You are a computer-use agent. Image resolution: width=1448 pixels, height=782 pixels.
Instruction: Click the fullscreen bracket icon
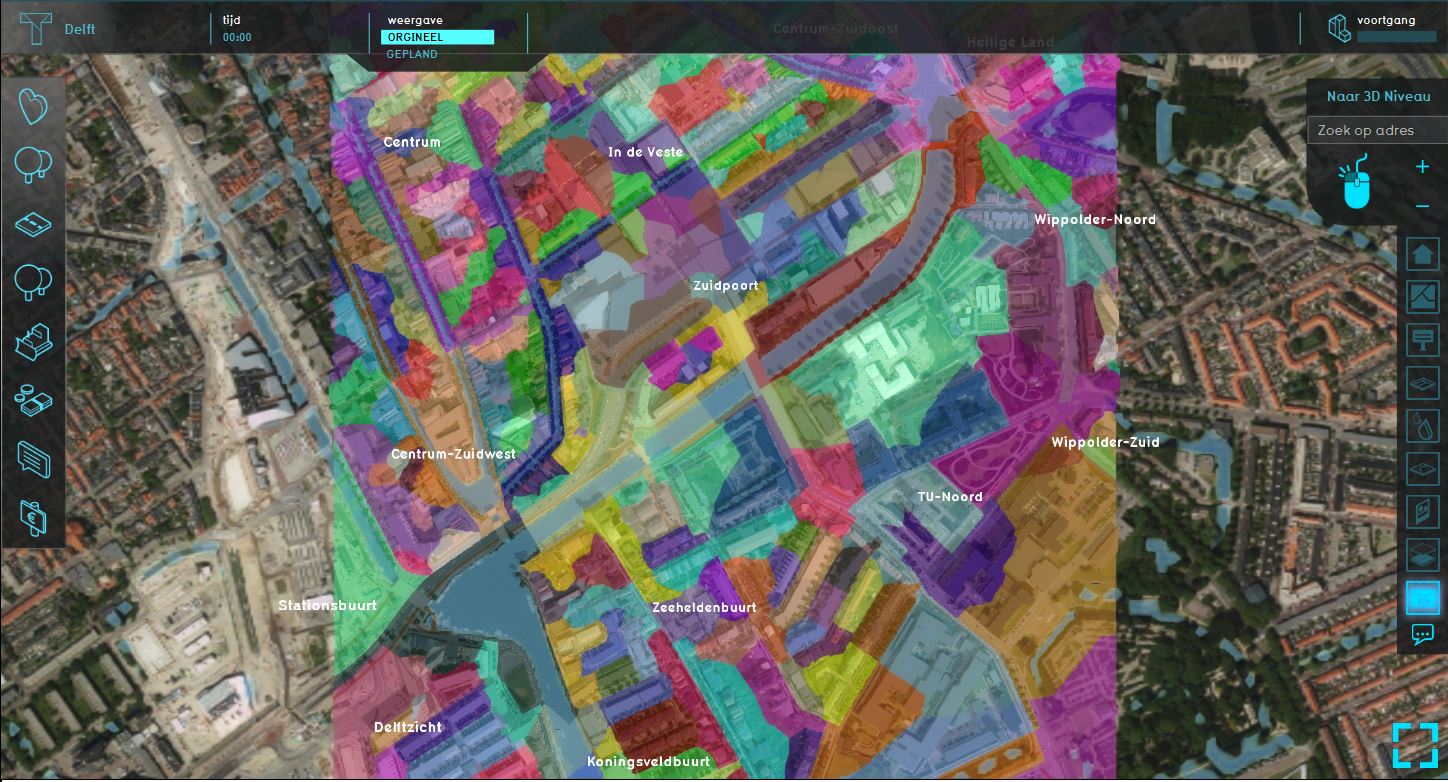coord(1415,744)
